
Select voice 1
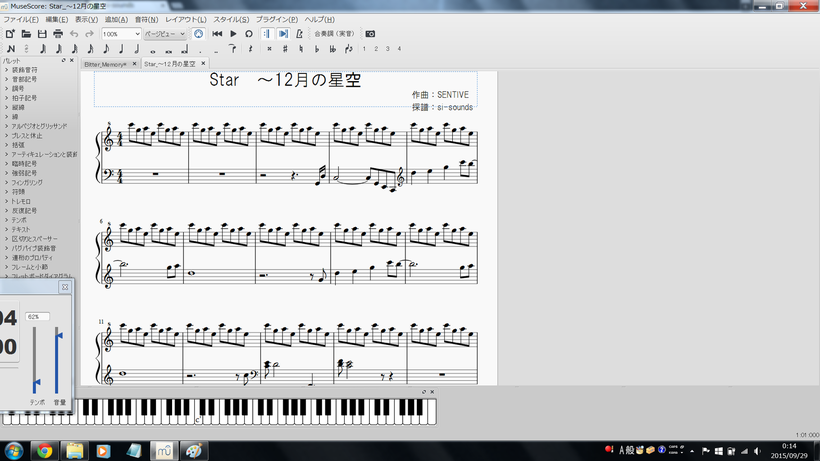tap(364, 49)
